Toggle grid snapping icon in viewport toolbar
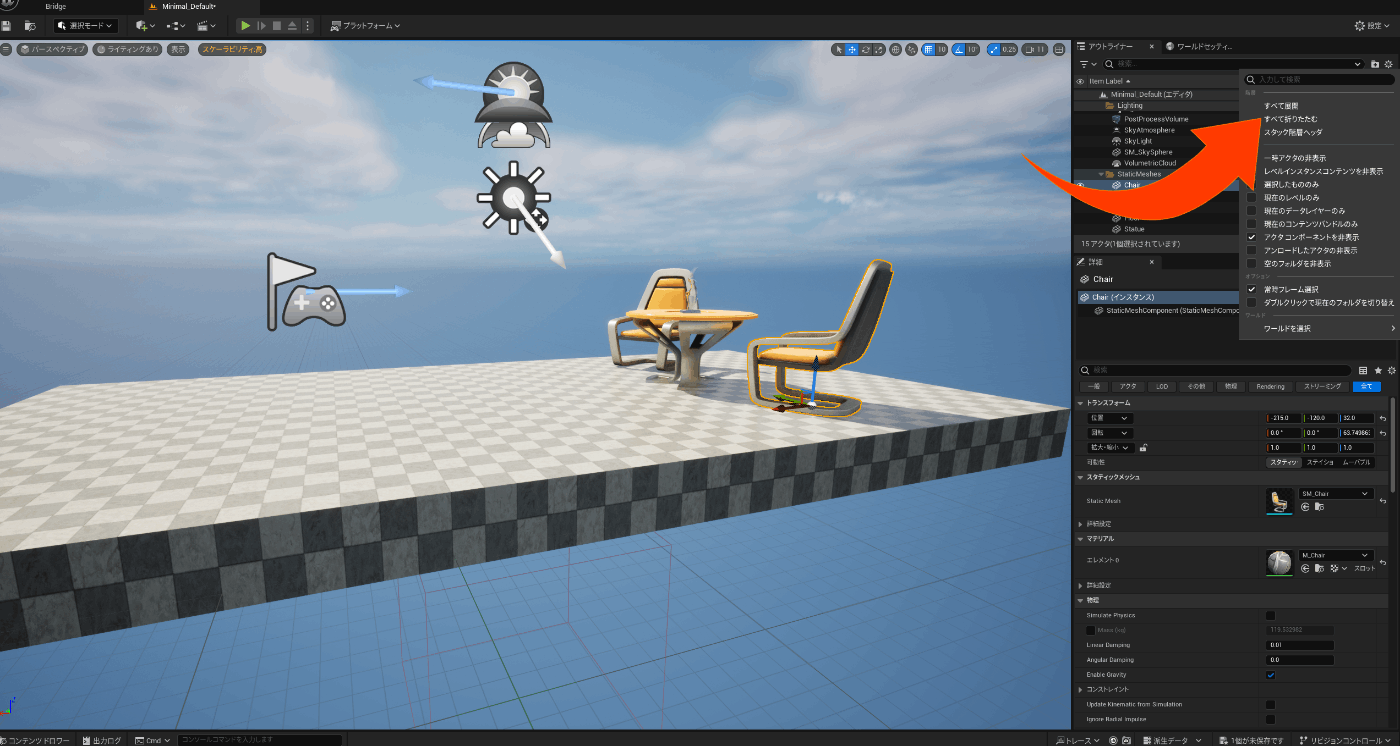The image size is (1400, 746). pyautogui.click(x=929, y=49)
